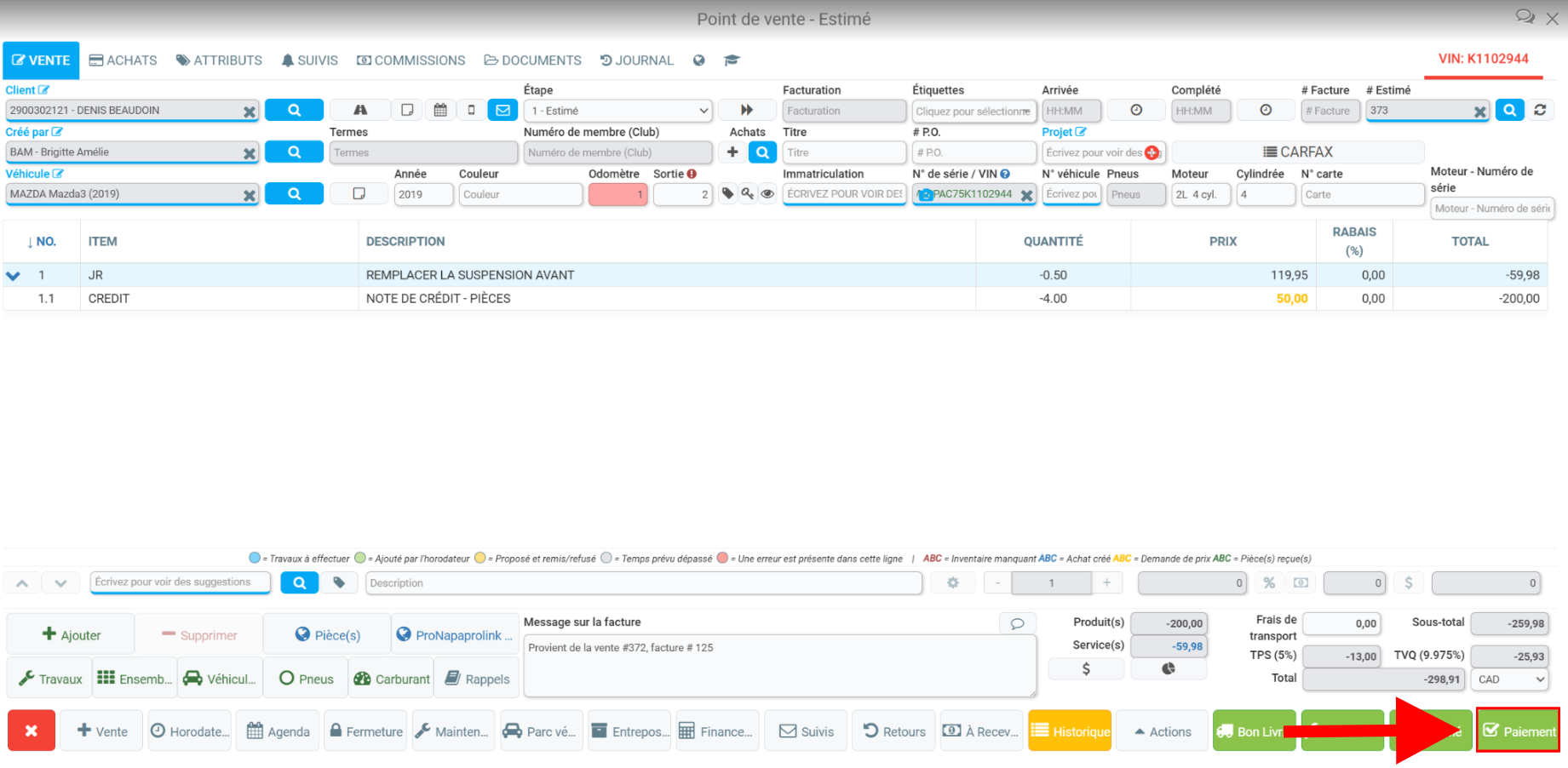Collapse row 1 with the chevron
The image size is (1568, 768).
click(13, 276)
